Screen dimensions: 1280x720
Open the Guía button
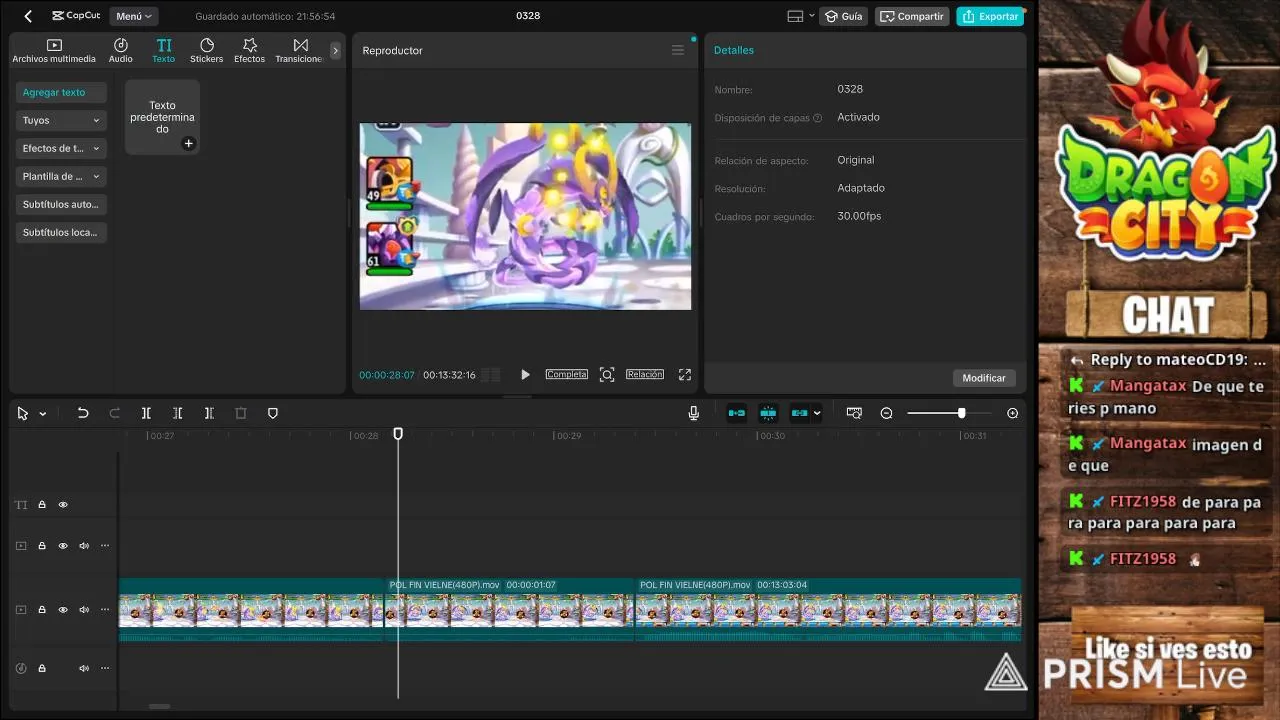click(843, 16)
